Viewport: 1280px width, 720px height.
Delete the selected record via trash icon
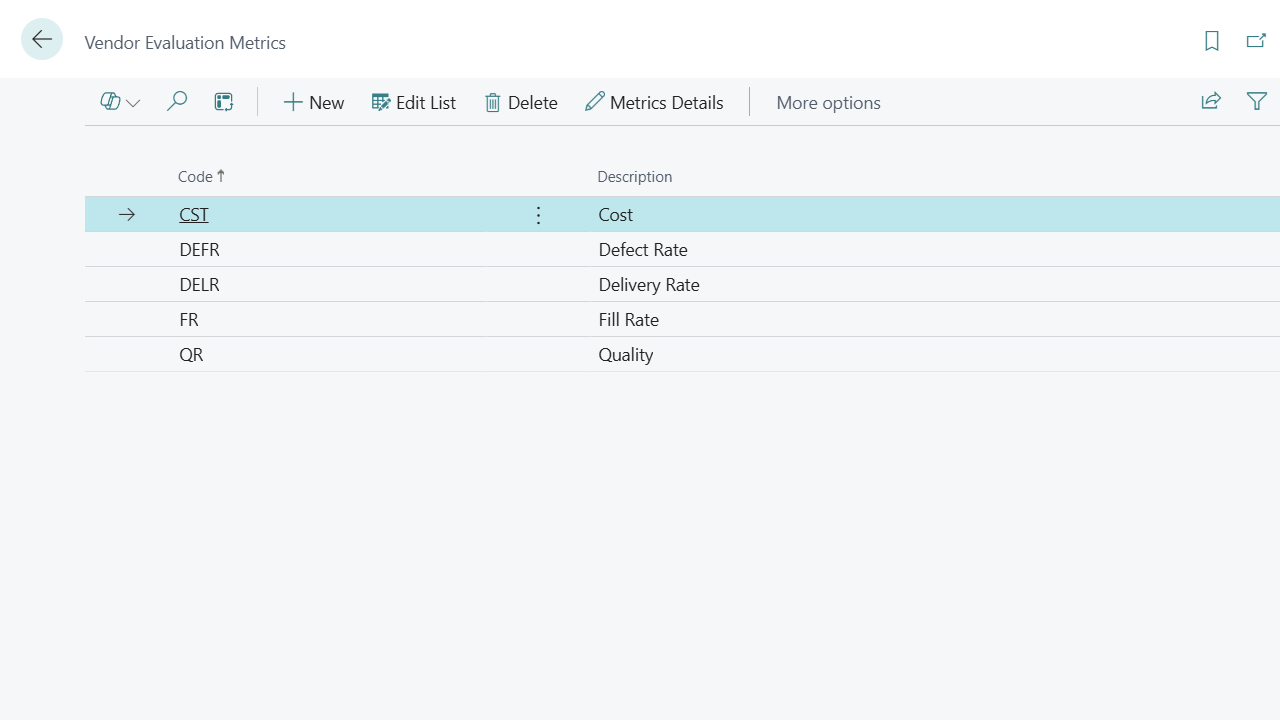(x=520, y=102)
